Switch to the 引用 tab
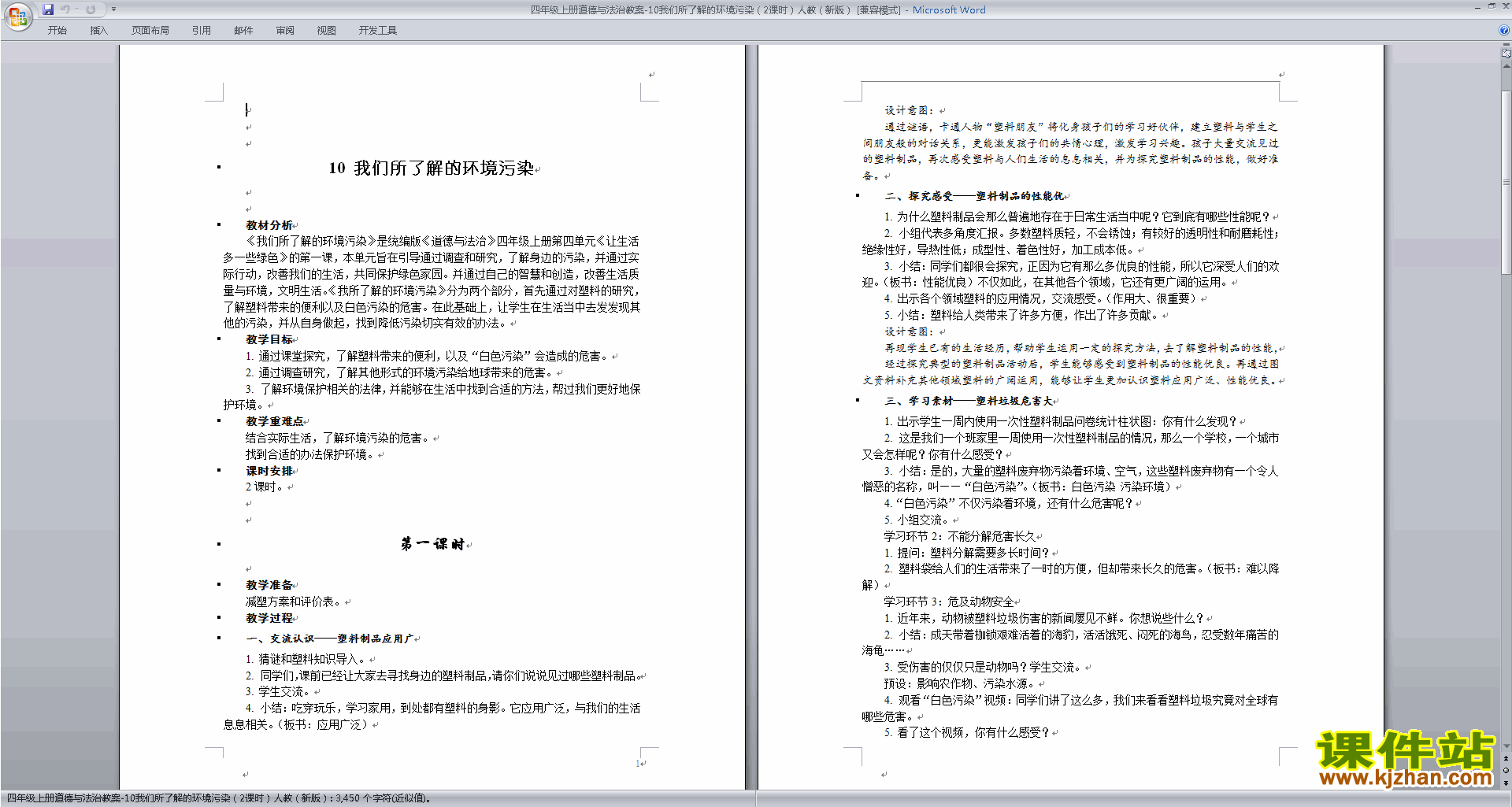 (202, 31)
